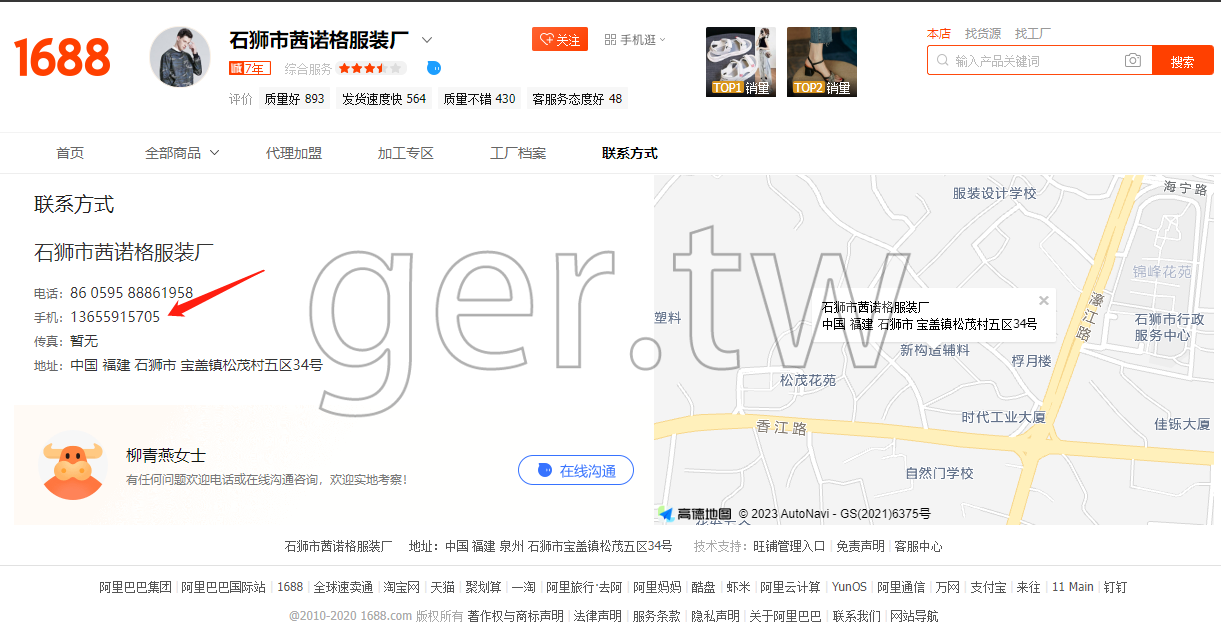The width and height of the screenshot is (1221, 642).
Task: Select the 本店 search scope tab
Action: (x=939, y=34)
